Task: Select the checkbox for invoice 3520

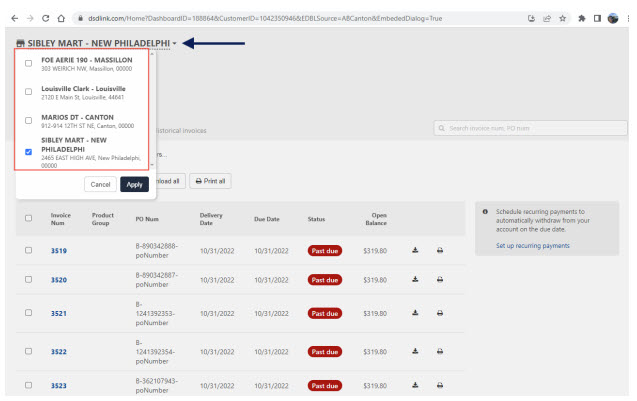Action: pyautogui.click(x=28, y=280)
